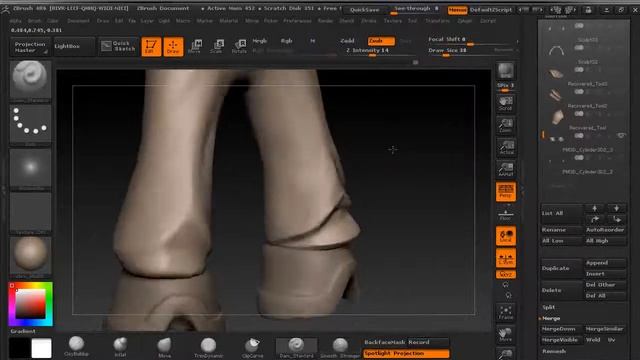Open the current brush thumbnail picker
The image size is (640, 360).
(x=30, y=81)
